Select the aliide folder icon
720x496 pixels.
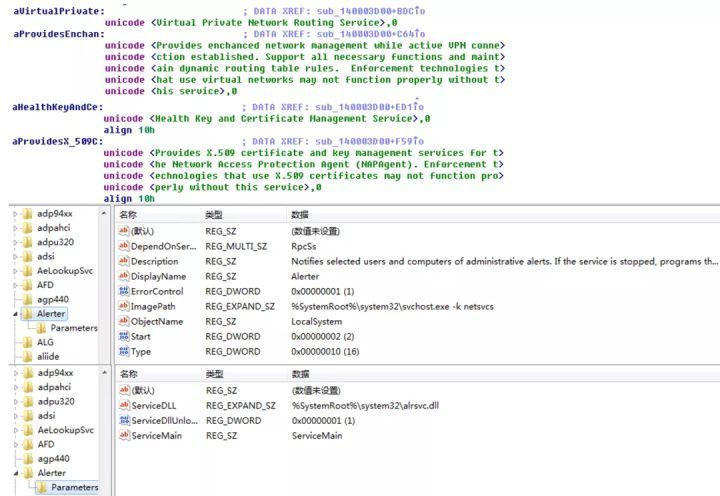27,357
